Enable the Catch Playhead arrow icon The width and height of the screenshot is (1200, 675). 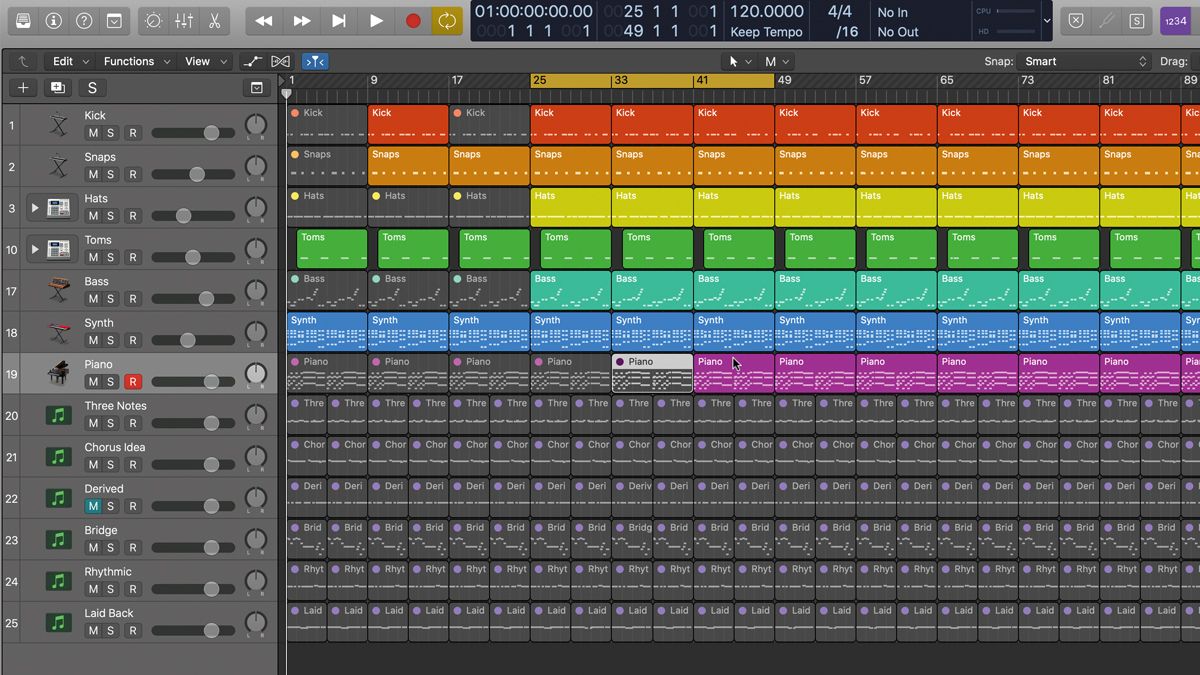(x=315, y=61)
